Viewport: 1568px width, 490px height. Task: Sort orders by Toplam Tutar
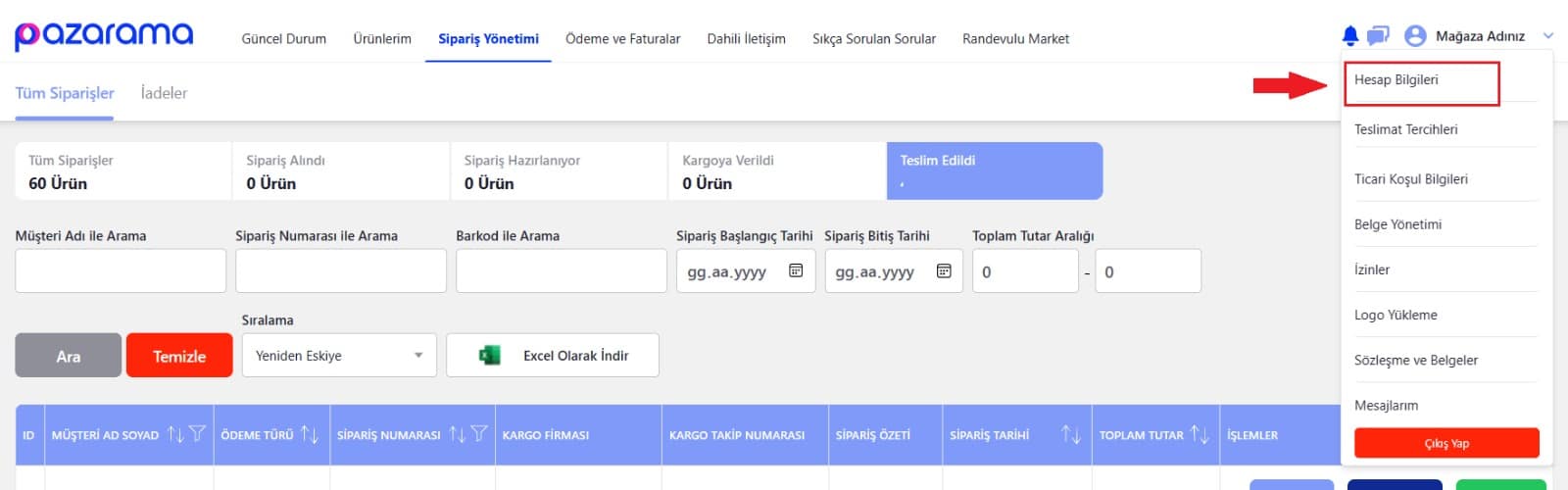pyautogui.click(x=1200, y=434)
